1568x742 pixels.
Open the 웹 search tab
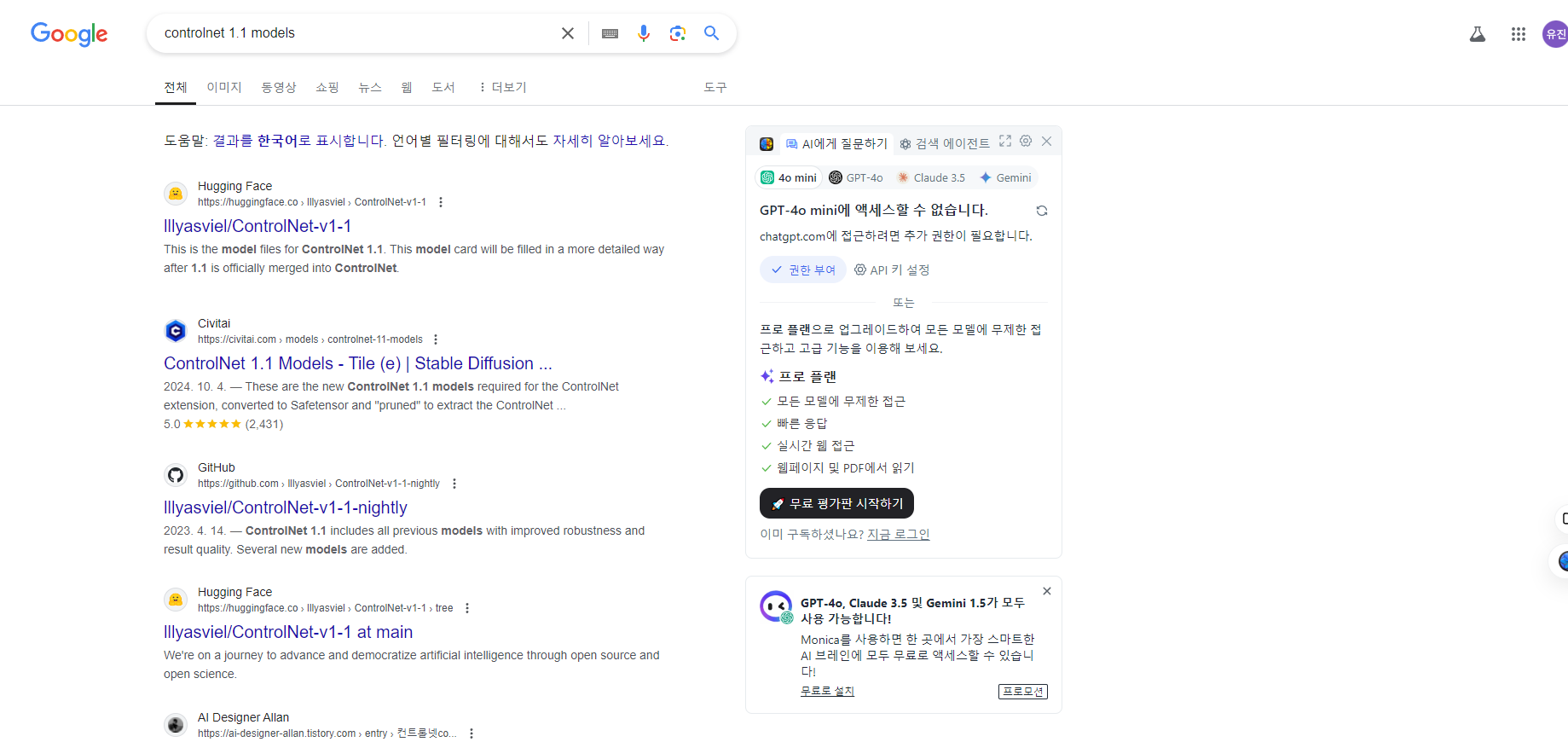407,87
